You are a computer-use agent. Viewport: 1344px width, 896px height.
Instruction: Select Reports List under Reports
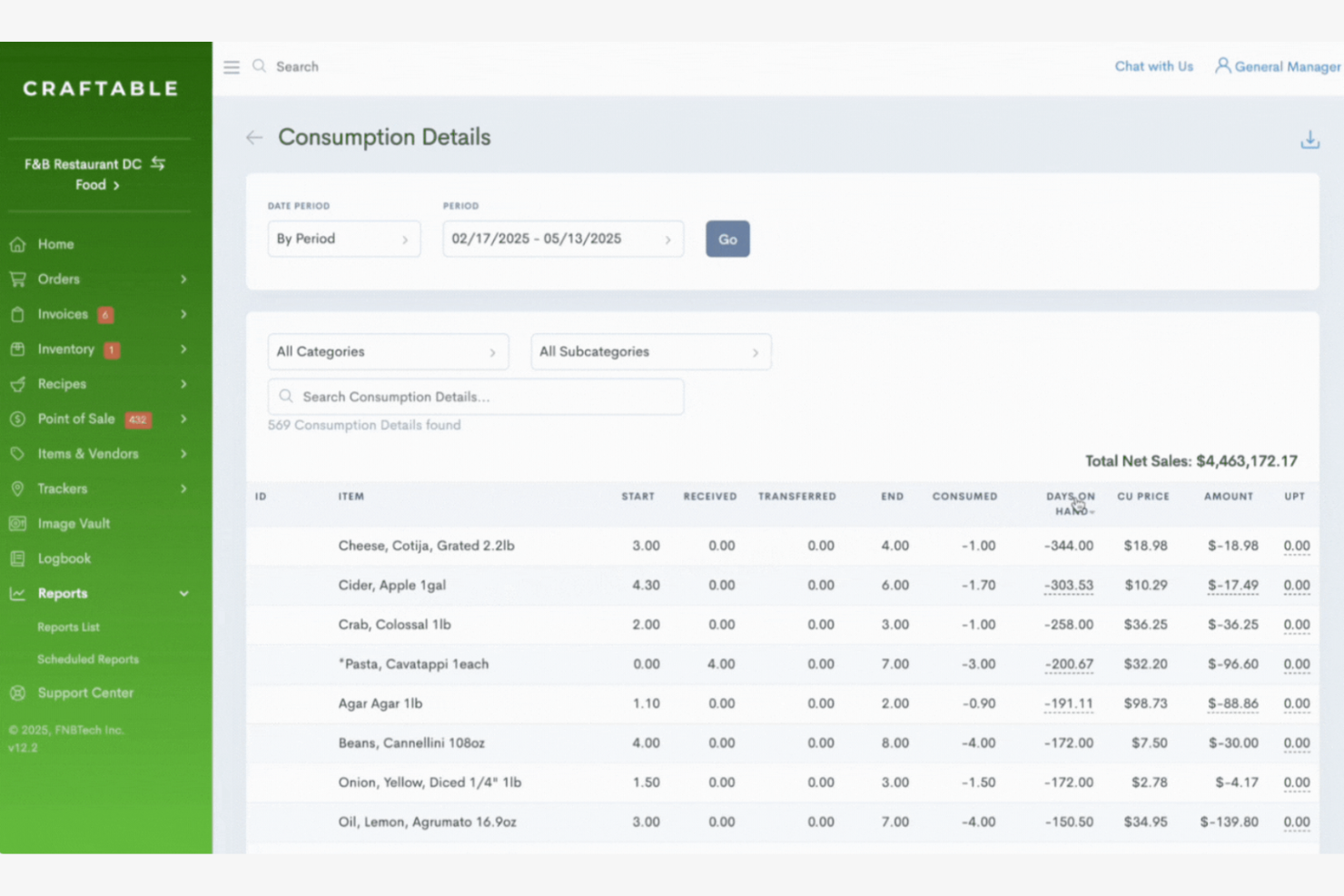click(x=68, y=626)
